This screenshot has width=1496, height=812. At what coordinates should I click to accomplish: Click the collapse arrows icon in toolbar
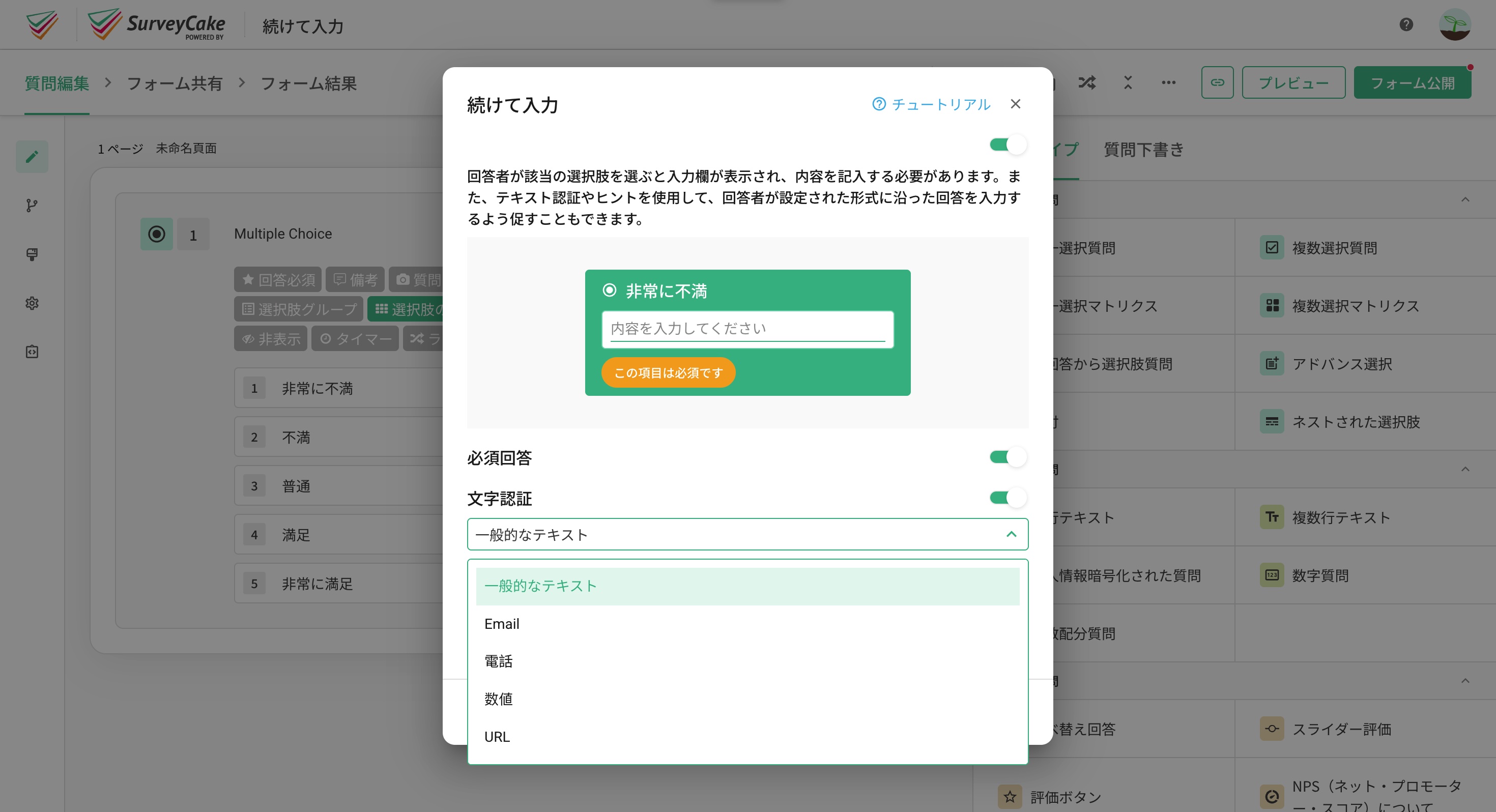pos(1128,82)
